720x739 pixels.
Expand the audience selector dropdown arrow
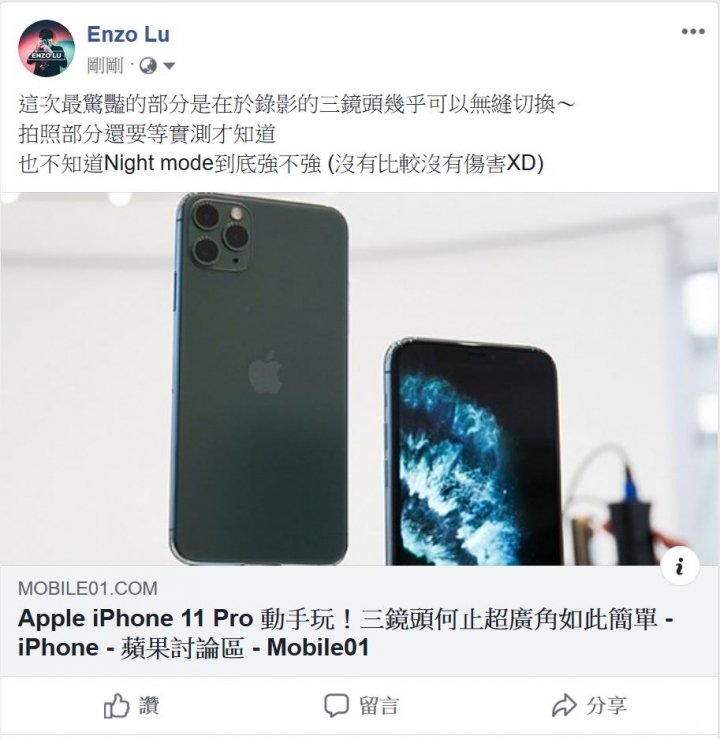(x=169, y=66)
